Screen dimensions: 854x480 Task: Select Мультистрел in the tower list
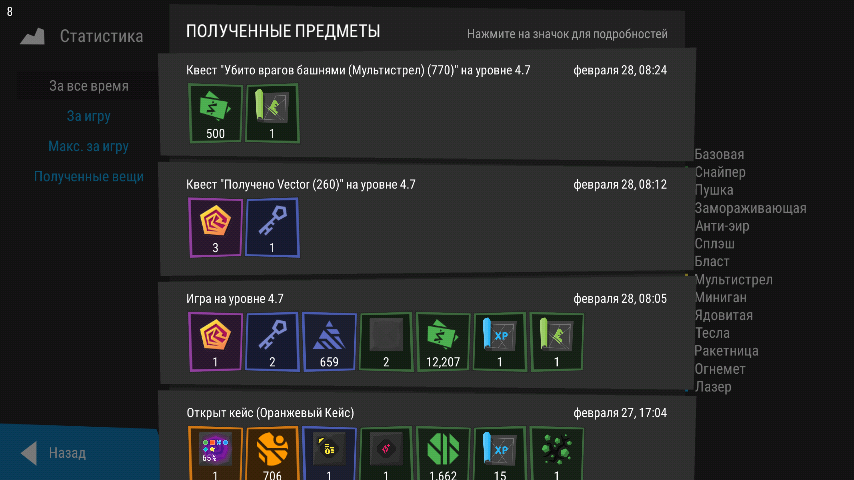(x=733, y=280)
